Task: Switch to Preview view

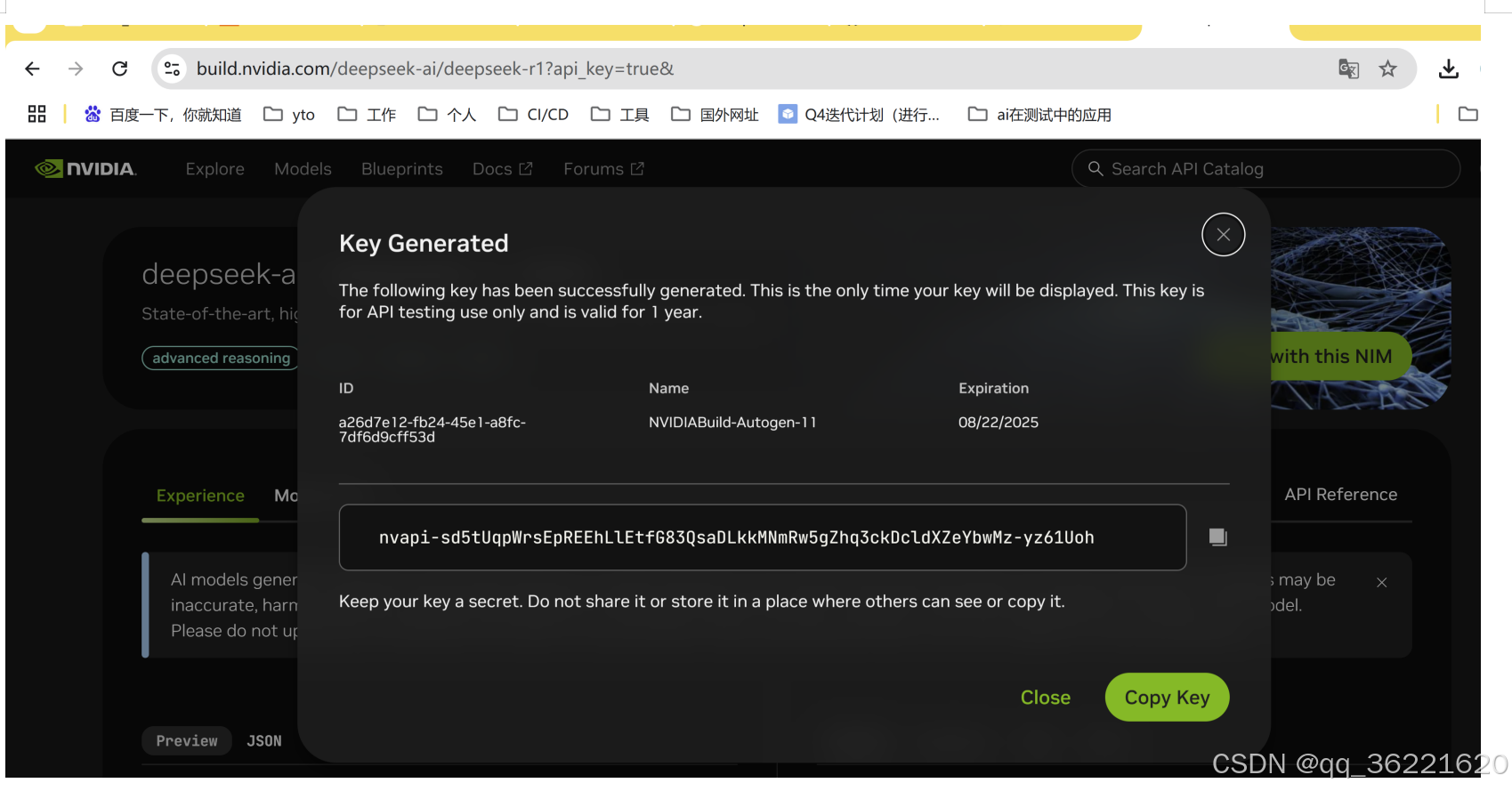Action: 187,741
